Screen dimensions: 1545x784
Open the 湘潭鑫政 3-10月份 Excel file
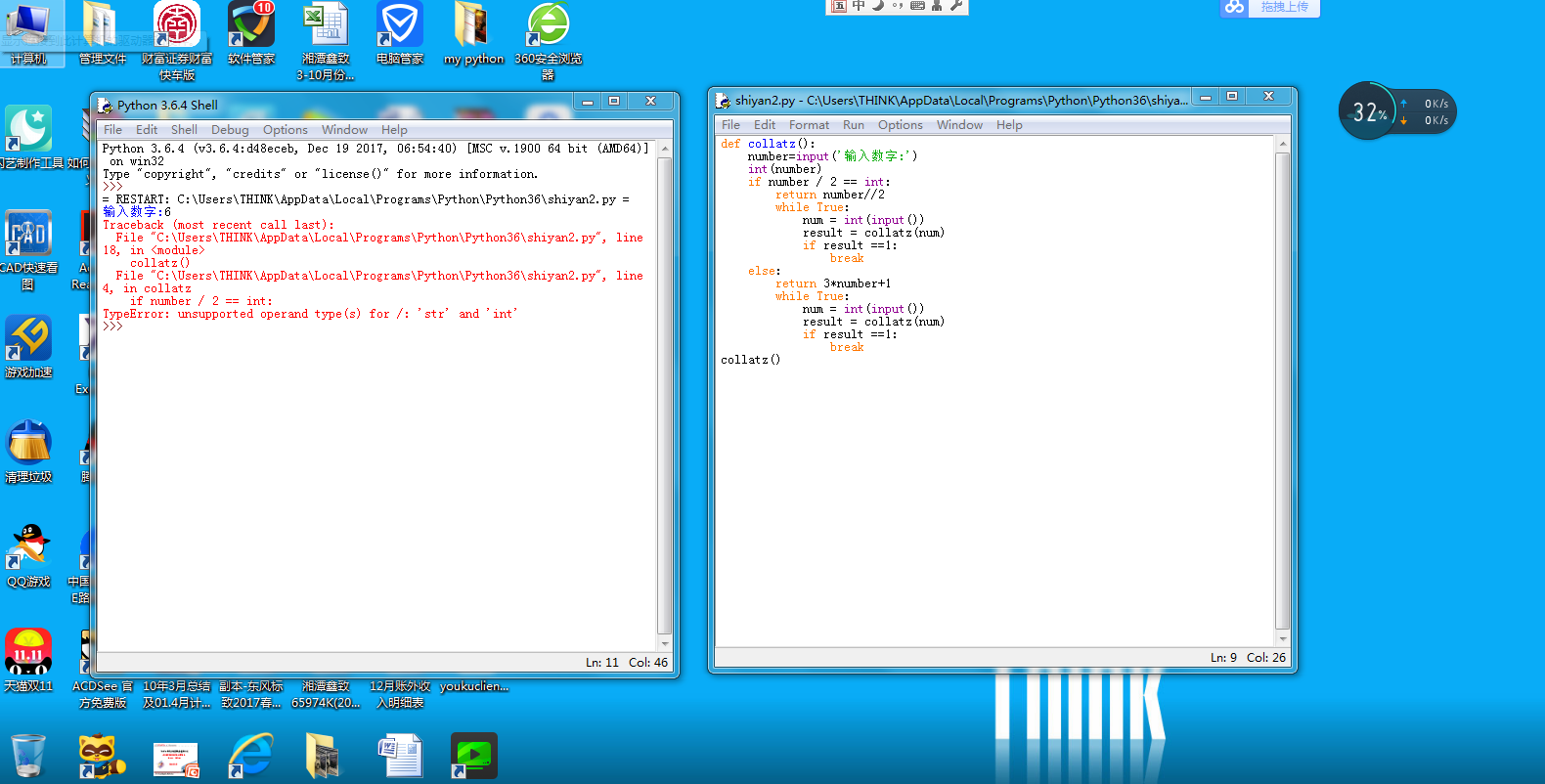pos(326,39)
